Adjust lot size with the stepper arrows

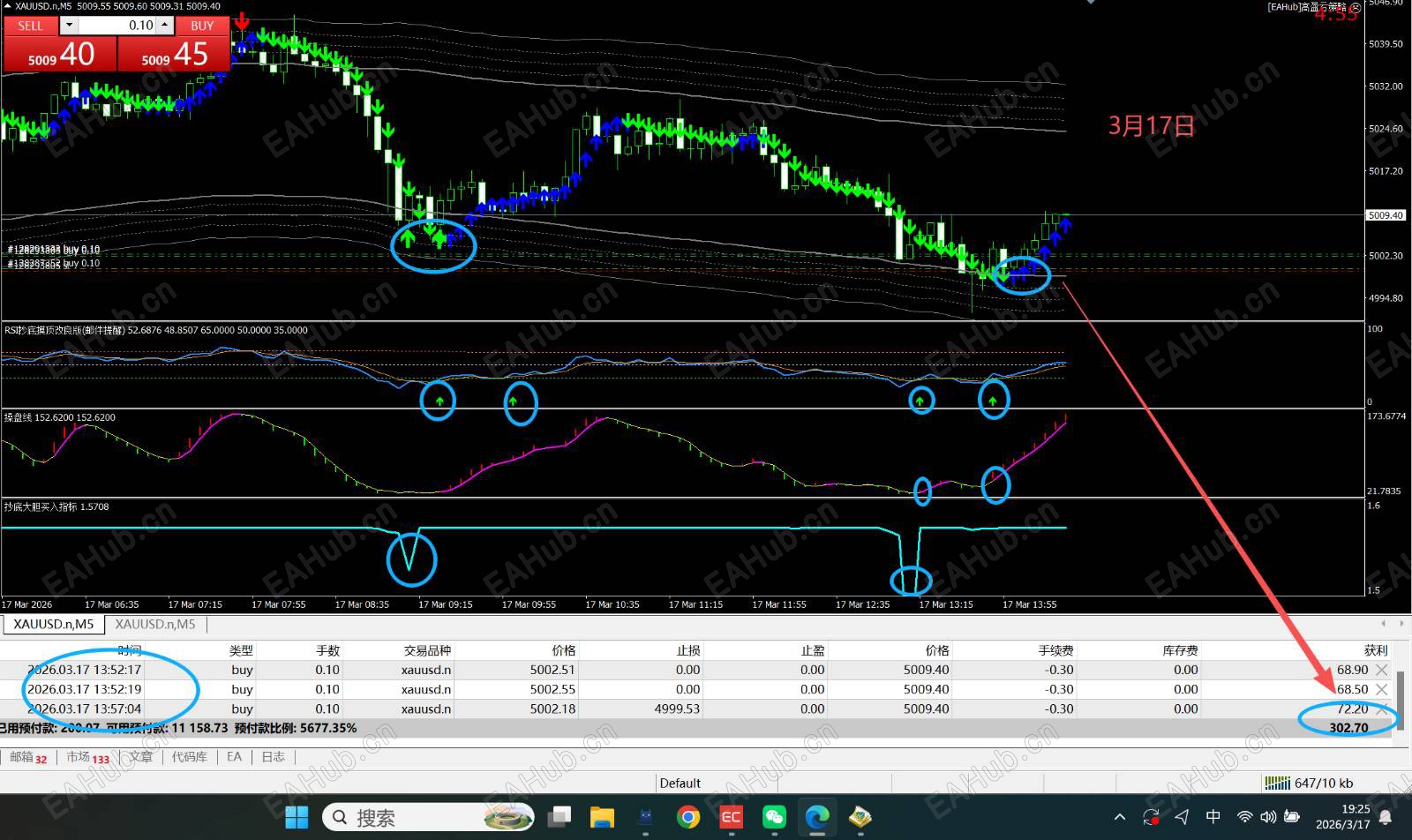point(165,26)
